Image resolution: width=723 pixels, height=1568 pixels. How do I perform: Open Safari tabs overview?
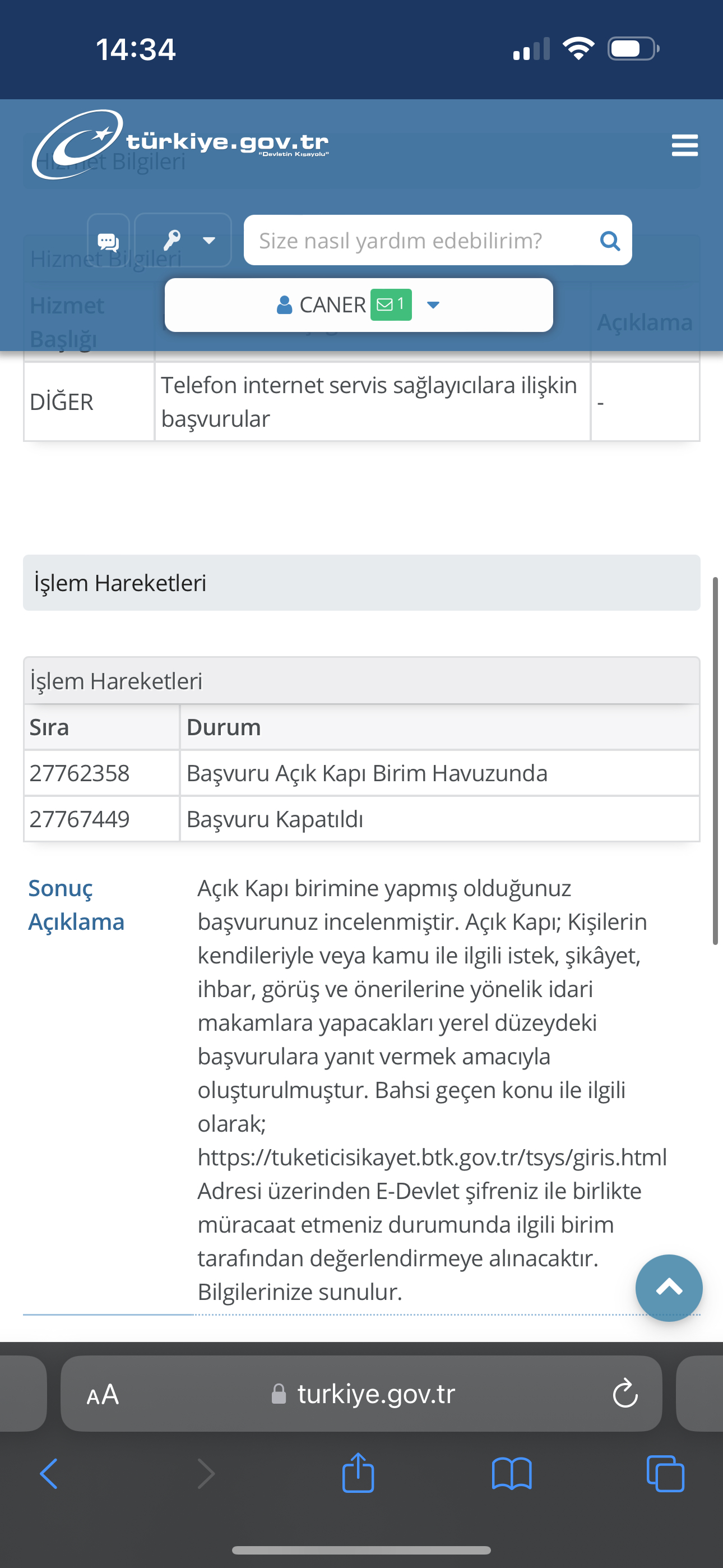pyautogui.click(x=665, y=1474)
